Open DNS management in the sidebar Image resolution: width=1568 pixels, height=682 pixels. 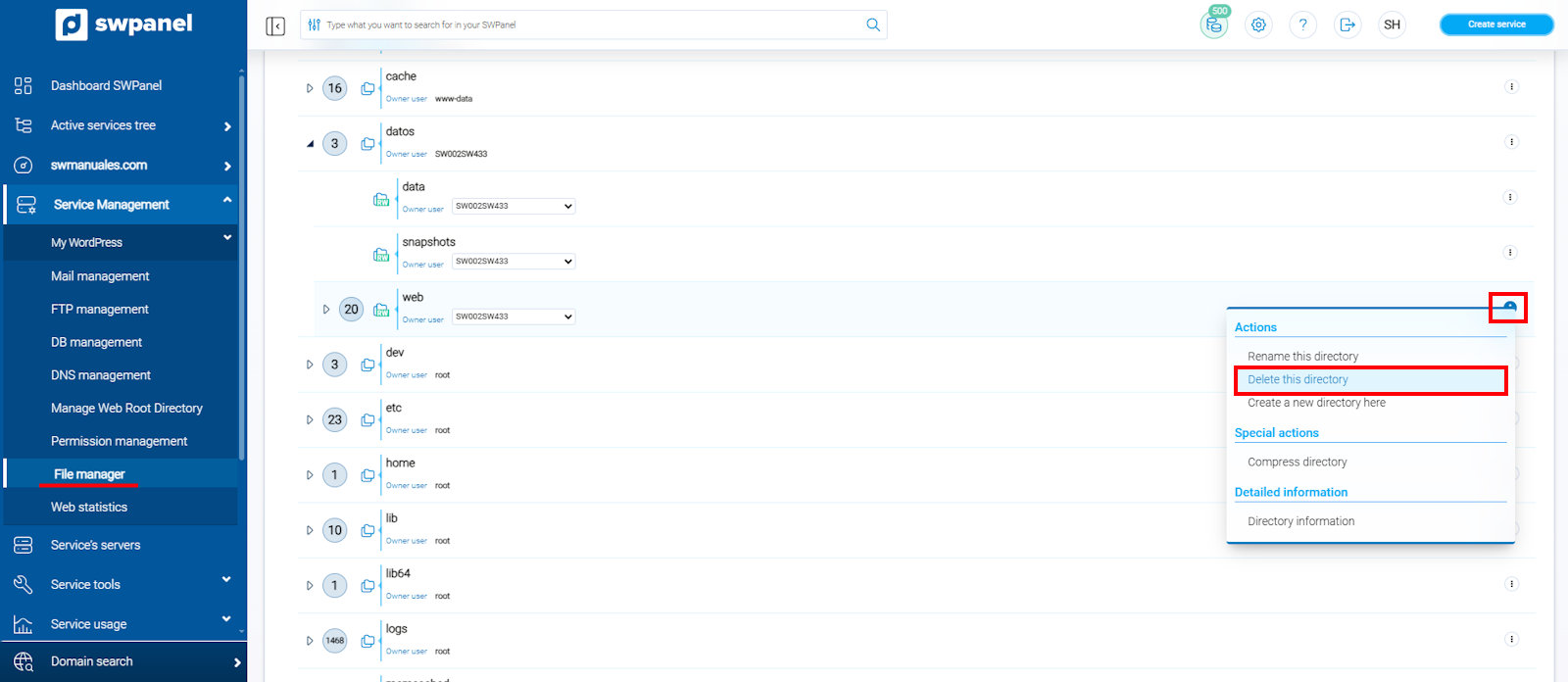click(x=101, y=375)
